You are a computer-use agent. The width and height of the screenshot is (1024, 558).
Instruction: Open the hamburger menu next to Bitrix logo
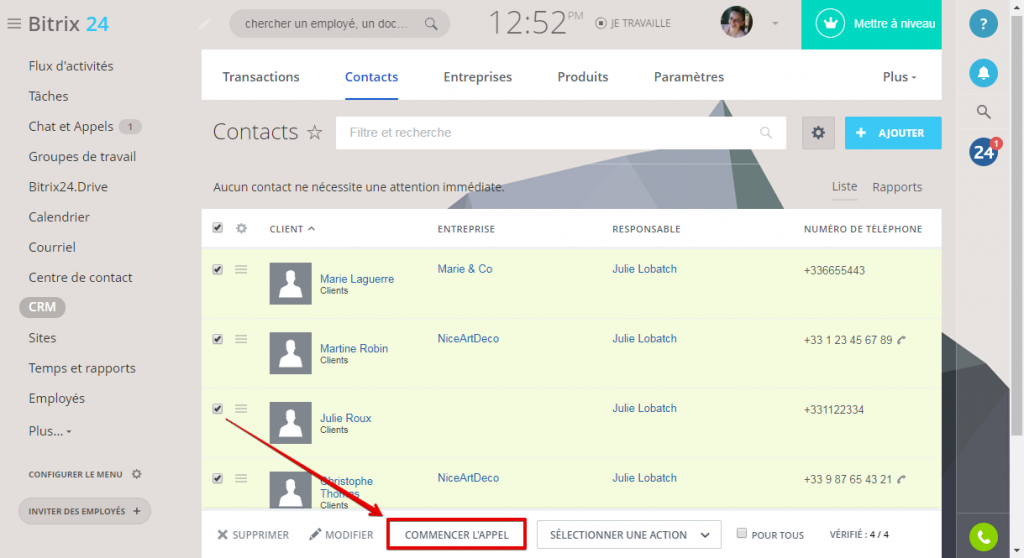(x=14, y=24)
